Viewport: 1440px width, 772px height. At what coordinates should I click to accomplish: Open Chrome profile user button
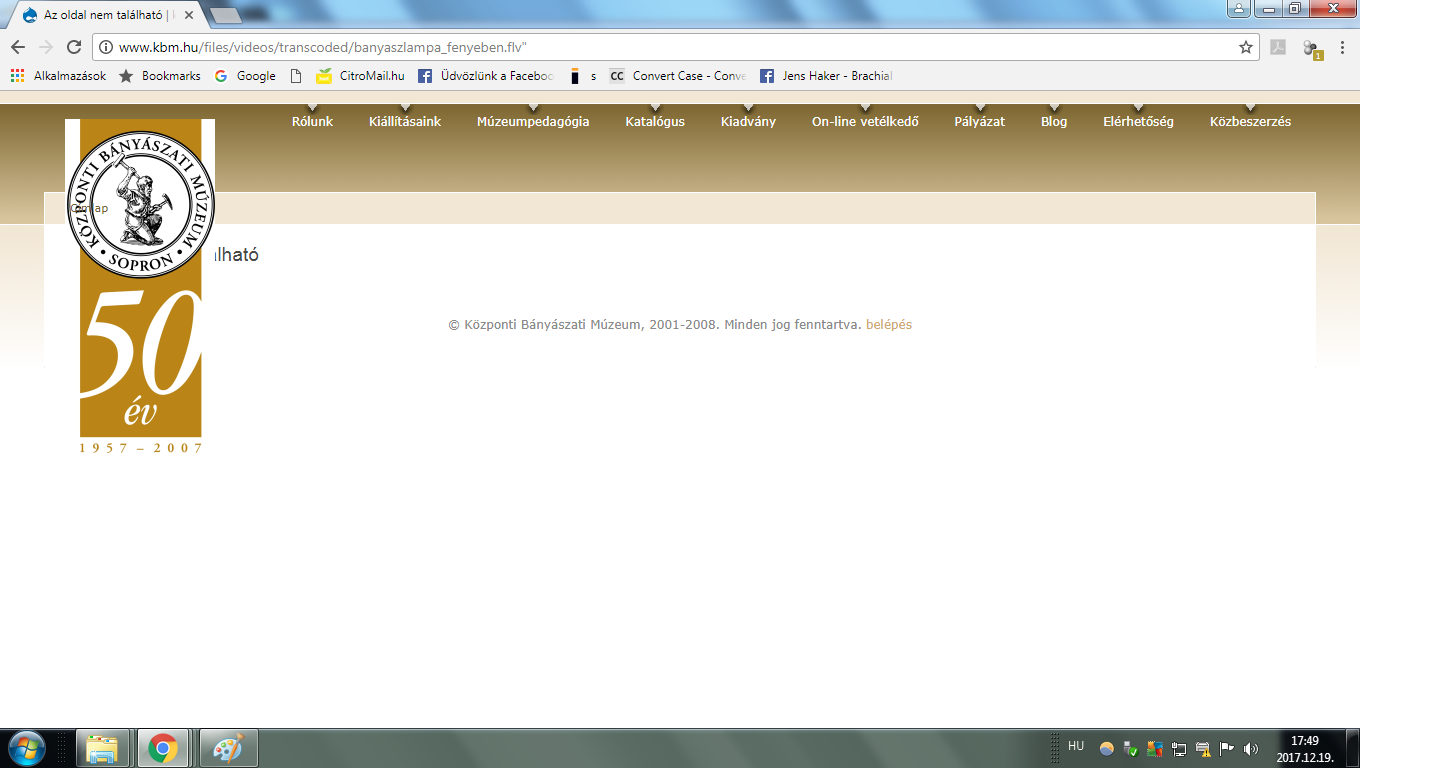coord(1239,8)
